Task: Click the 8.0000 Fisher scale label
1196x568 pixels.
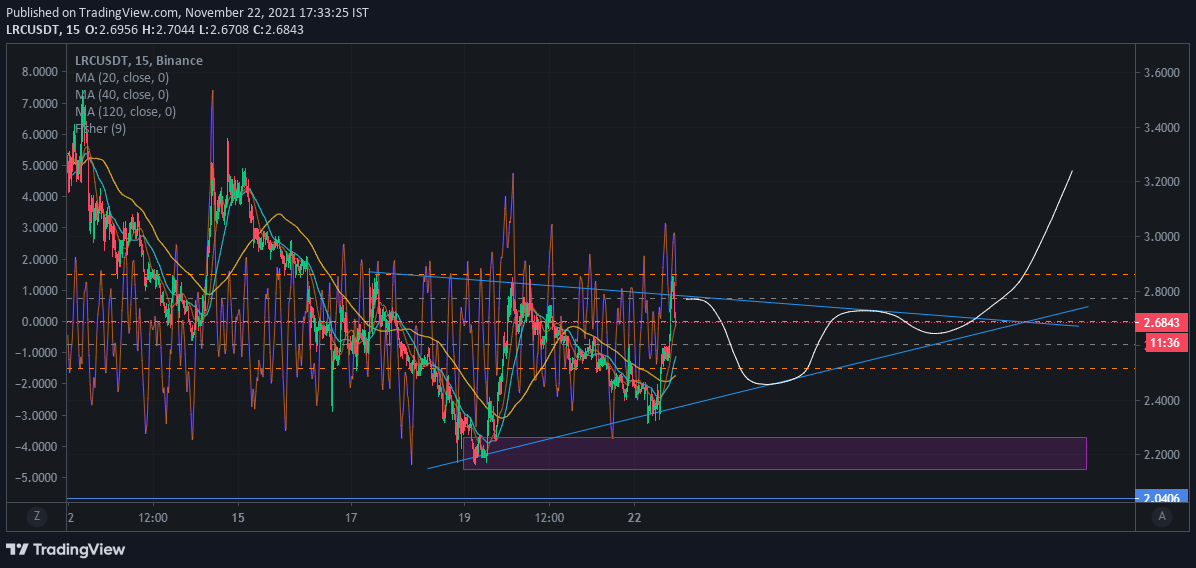Action: pos(41,72)
